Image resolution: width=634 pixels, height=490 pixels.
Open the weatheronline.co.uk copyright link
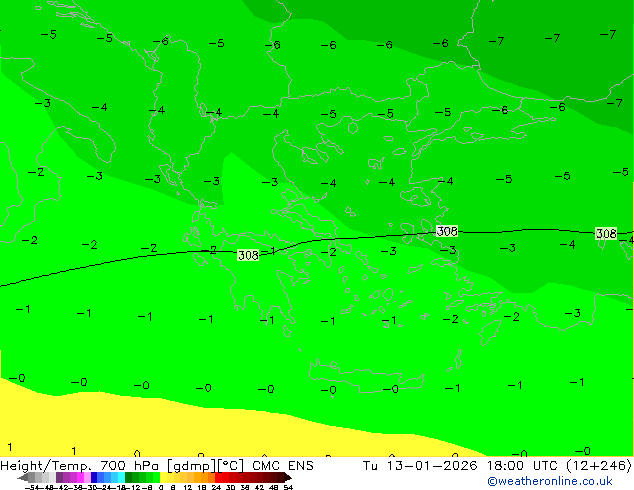pos(550,481)
